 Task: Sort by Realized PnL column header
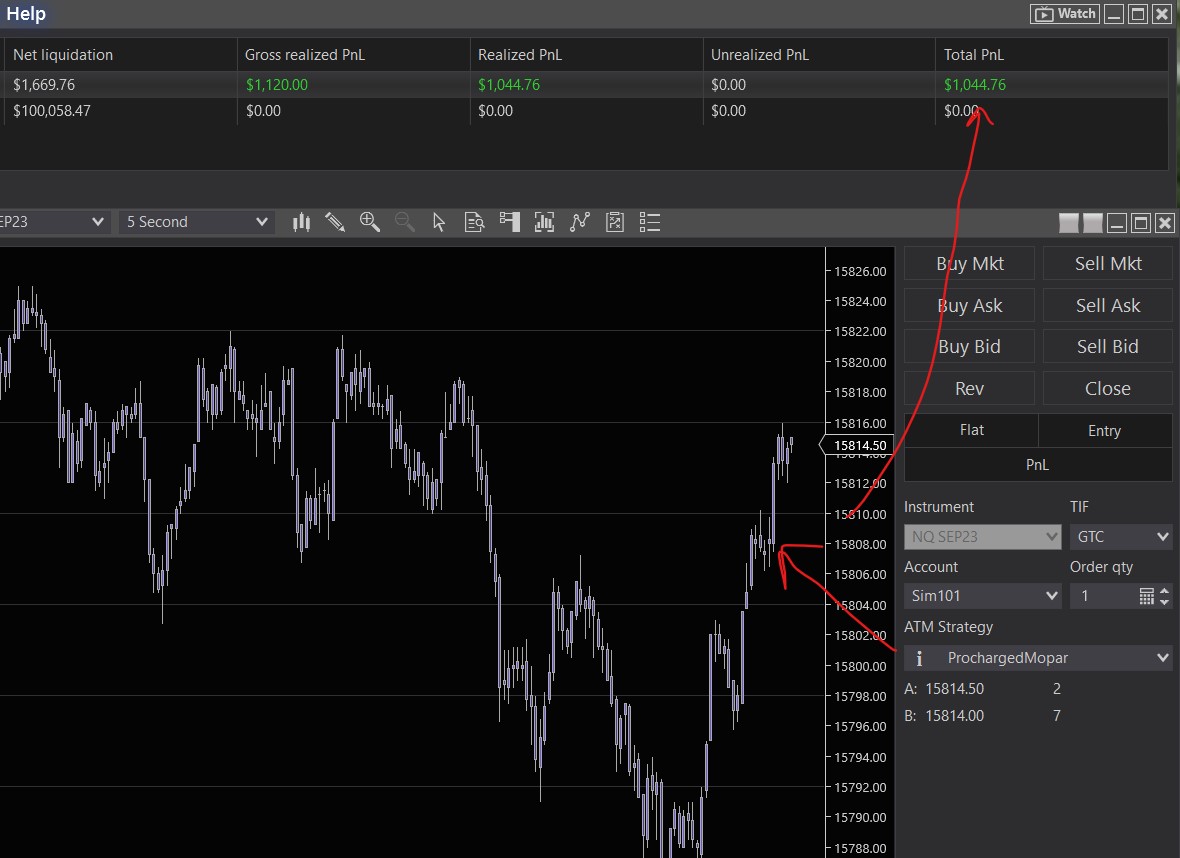[586, 55]
